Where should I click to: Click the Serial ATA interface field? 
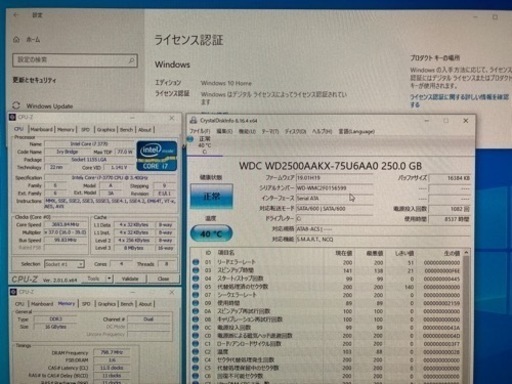click(x=334, y=198)
